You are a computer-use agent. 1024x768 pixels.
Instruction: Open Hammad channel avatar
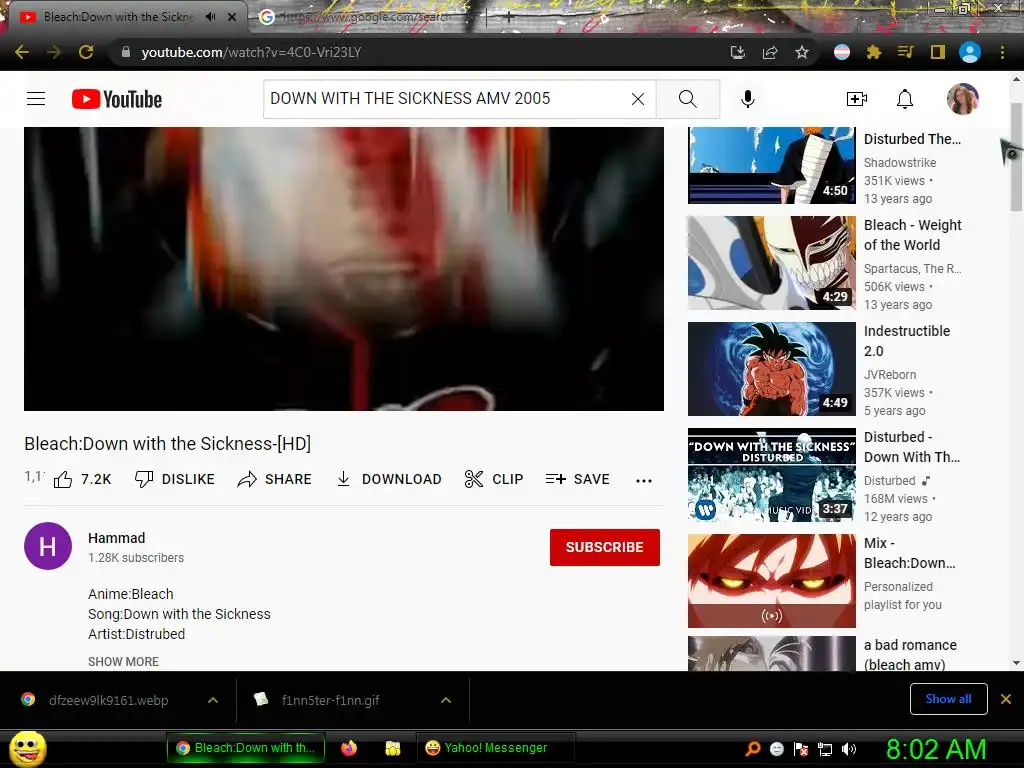click(x=48, y=546)
